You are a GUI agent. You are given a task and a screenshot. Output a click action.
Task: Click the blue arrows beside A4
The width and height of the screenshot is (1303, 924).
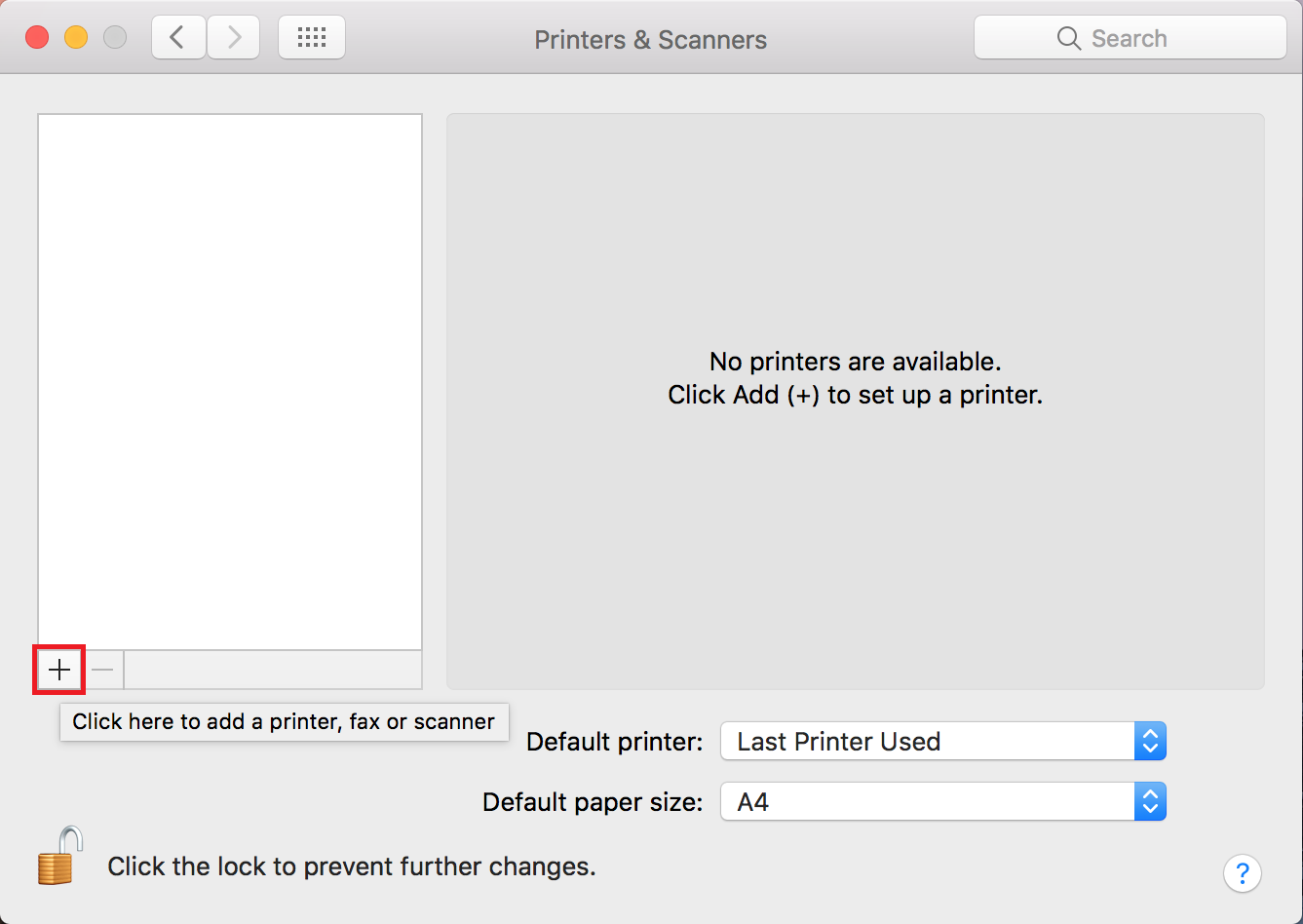pyautogui.click(x=1150, y=802)
